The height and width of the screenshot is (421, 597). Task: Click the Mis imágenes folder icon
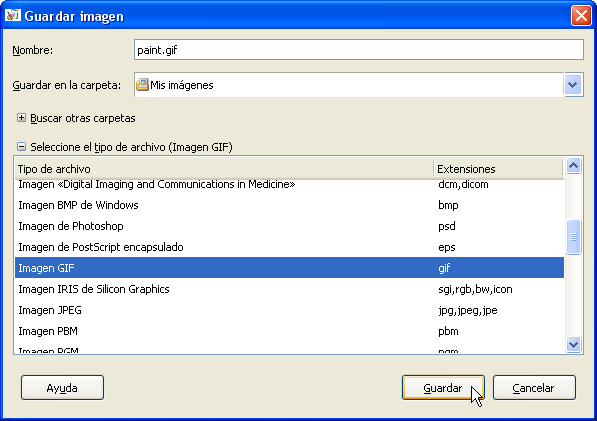[x=142, y=85]
